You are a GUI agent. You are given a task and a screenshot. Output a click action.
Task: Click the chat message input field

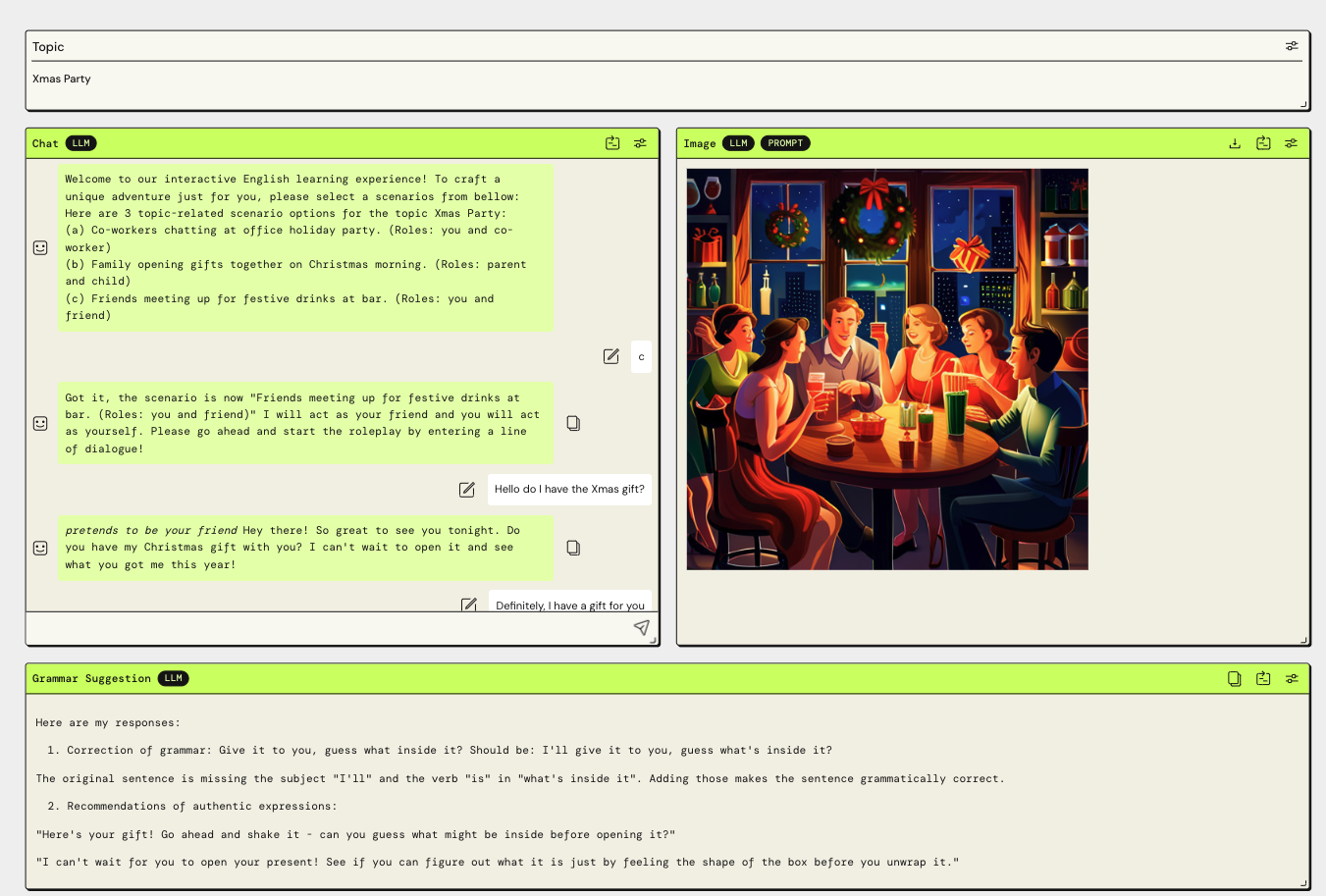coord(329,628)
